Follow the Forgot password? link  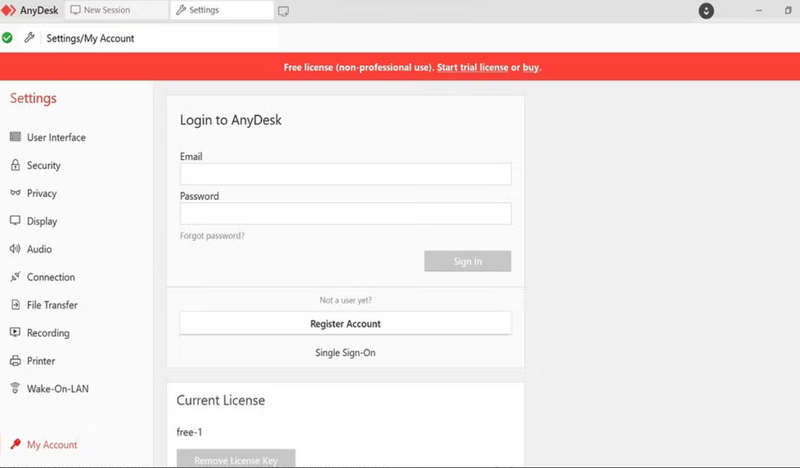click(212, 236)
